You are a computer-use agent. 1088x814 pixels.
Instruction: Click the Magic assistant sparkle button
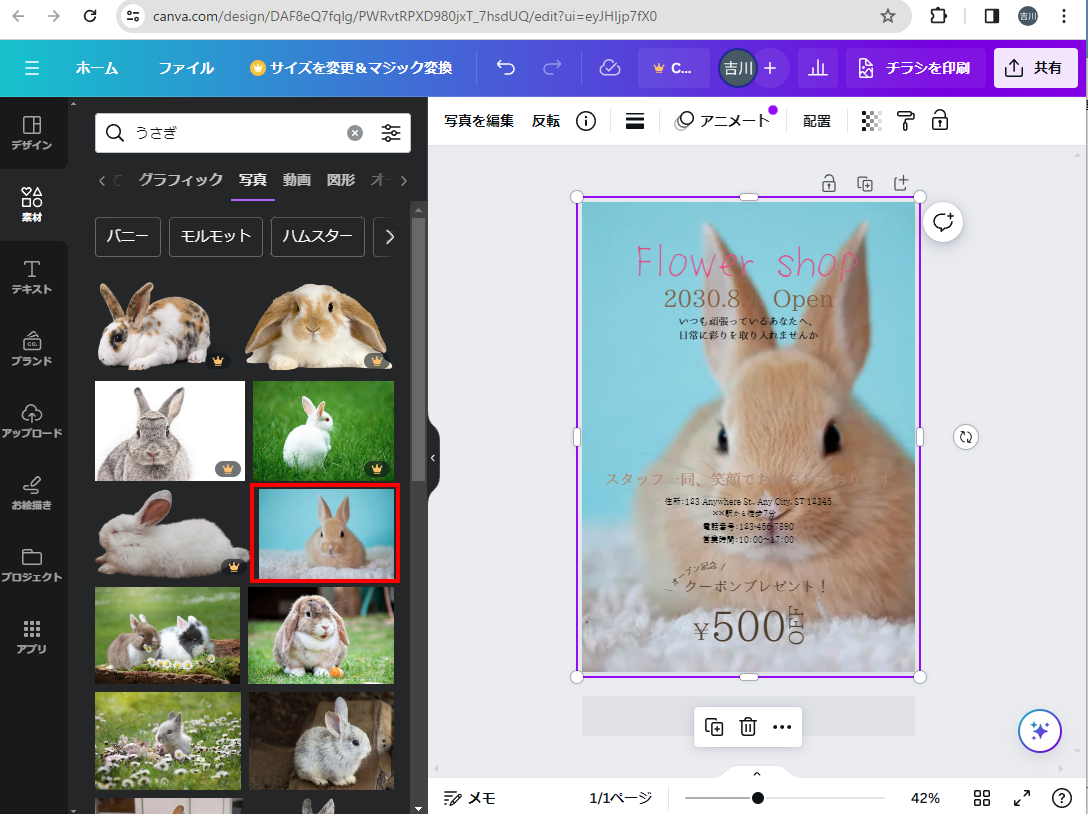coord(1039,731)
